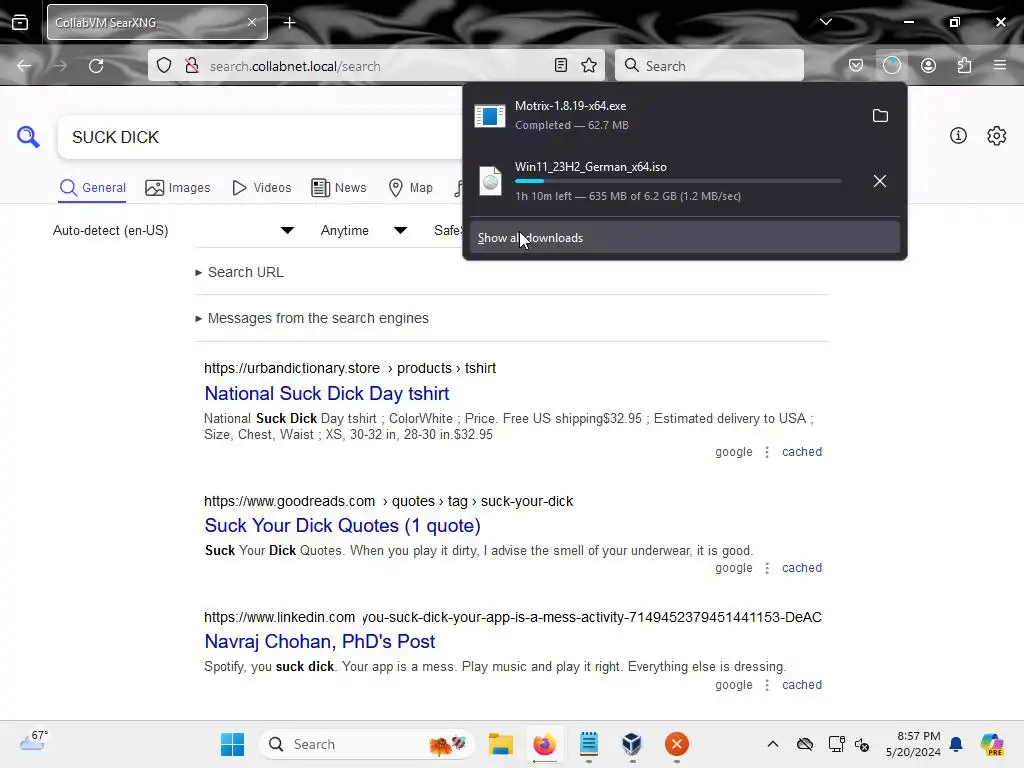Click Firefox icon in taskbar

[x=545, y=744]
